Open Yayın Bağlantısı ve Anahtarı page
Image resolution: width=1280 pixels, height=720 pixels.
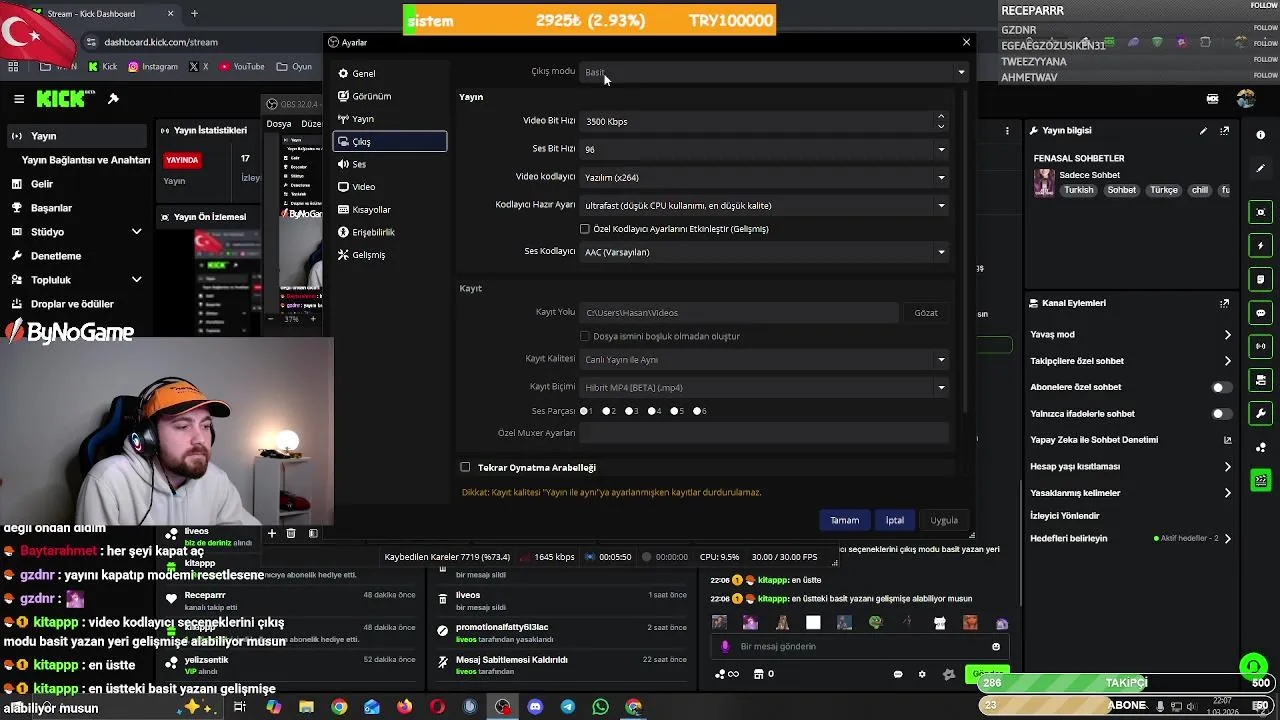point(86,160)
